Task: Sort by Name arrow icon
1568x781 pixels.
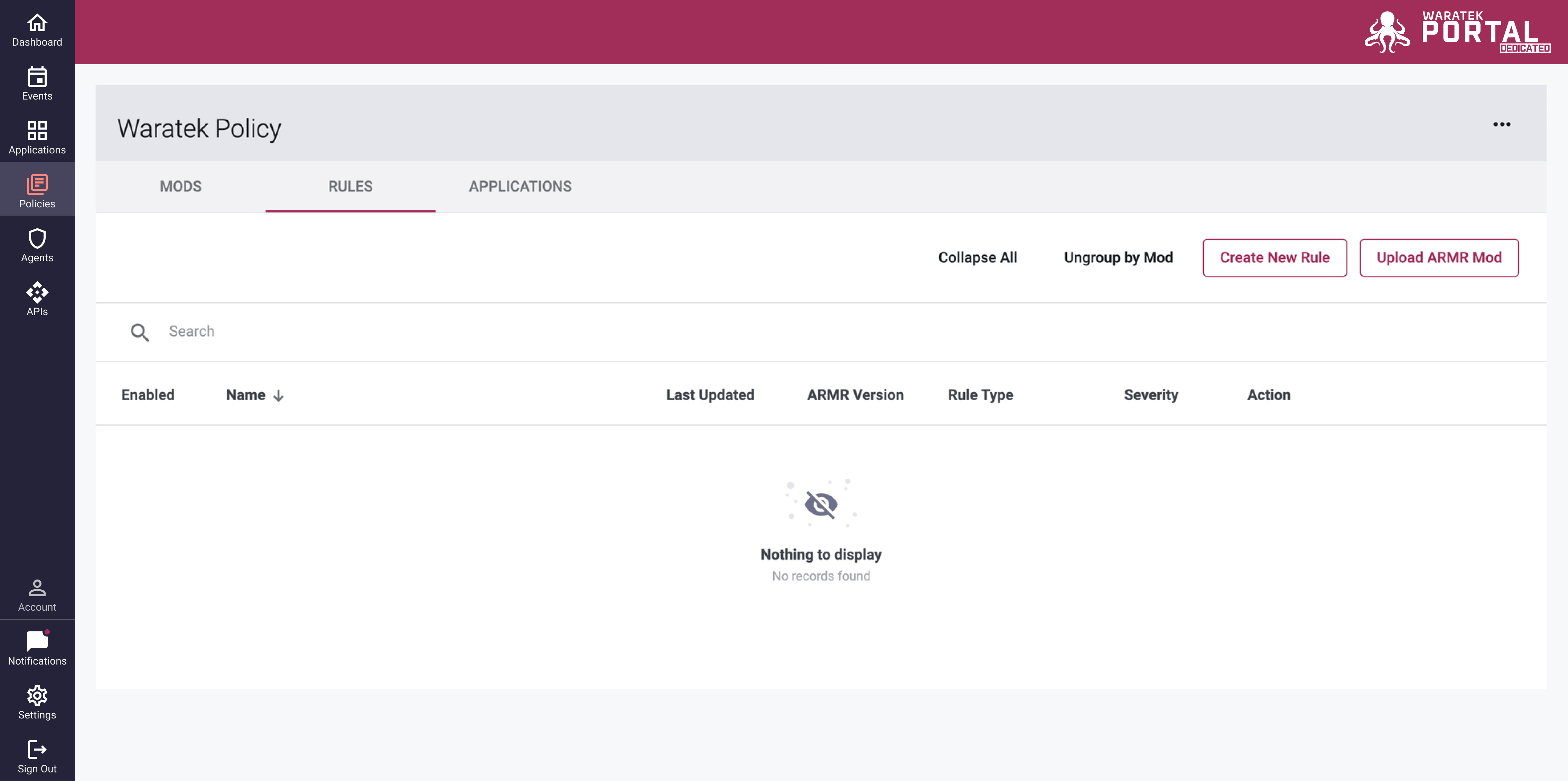Action: point(278,396)
